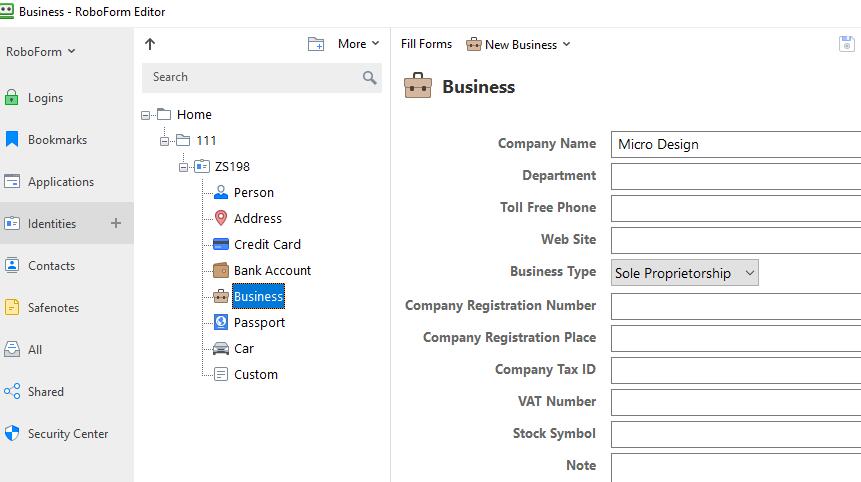Open Security Center from sidebar

67,434
